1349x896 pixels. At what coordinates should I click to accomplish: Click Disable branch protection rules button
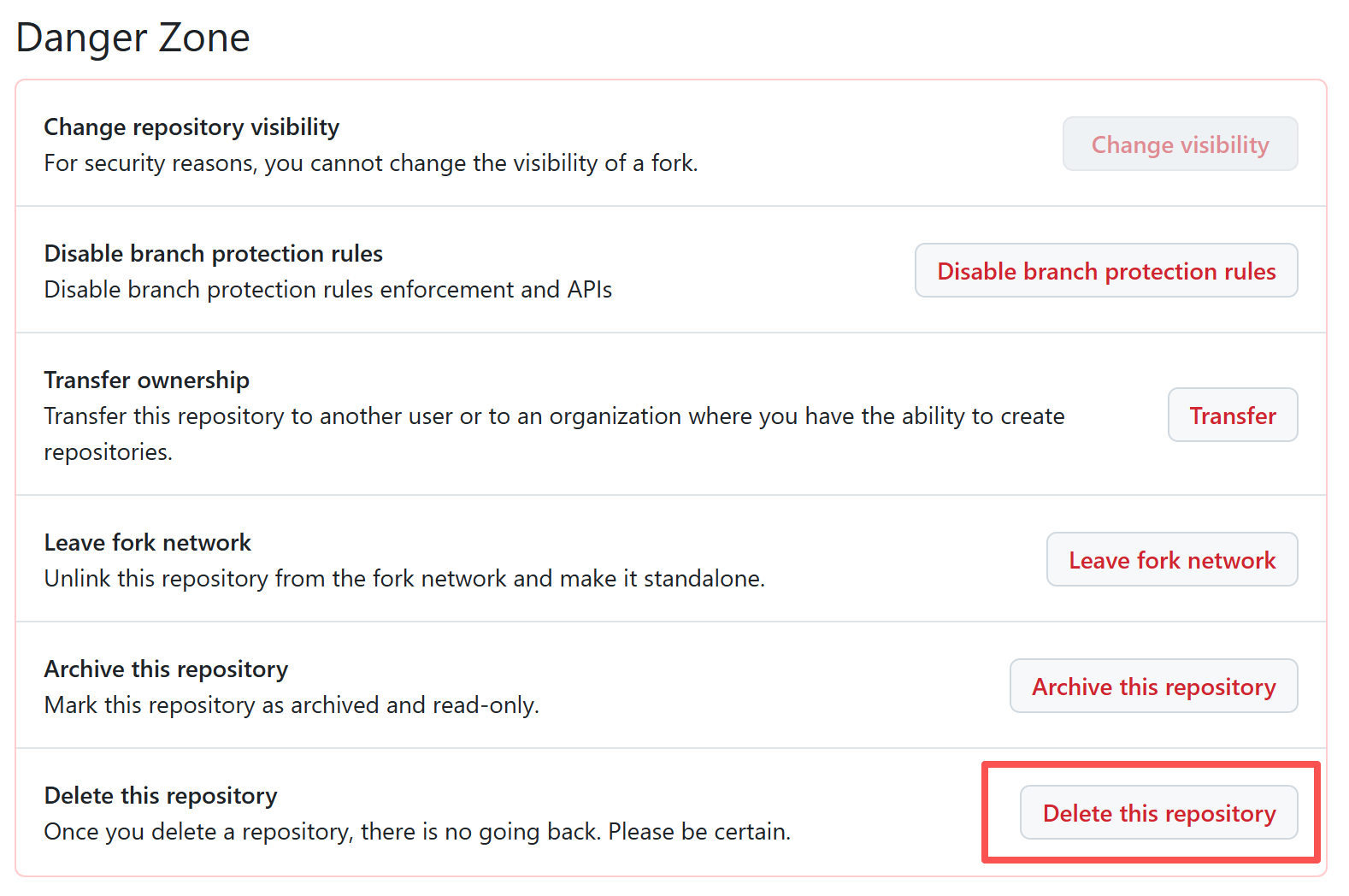point(1105,271)
